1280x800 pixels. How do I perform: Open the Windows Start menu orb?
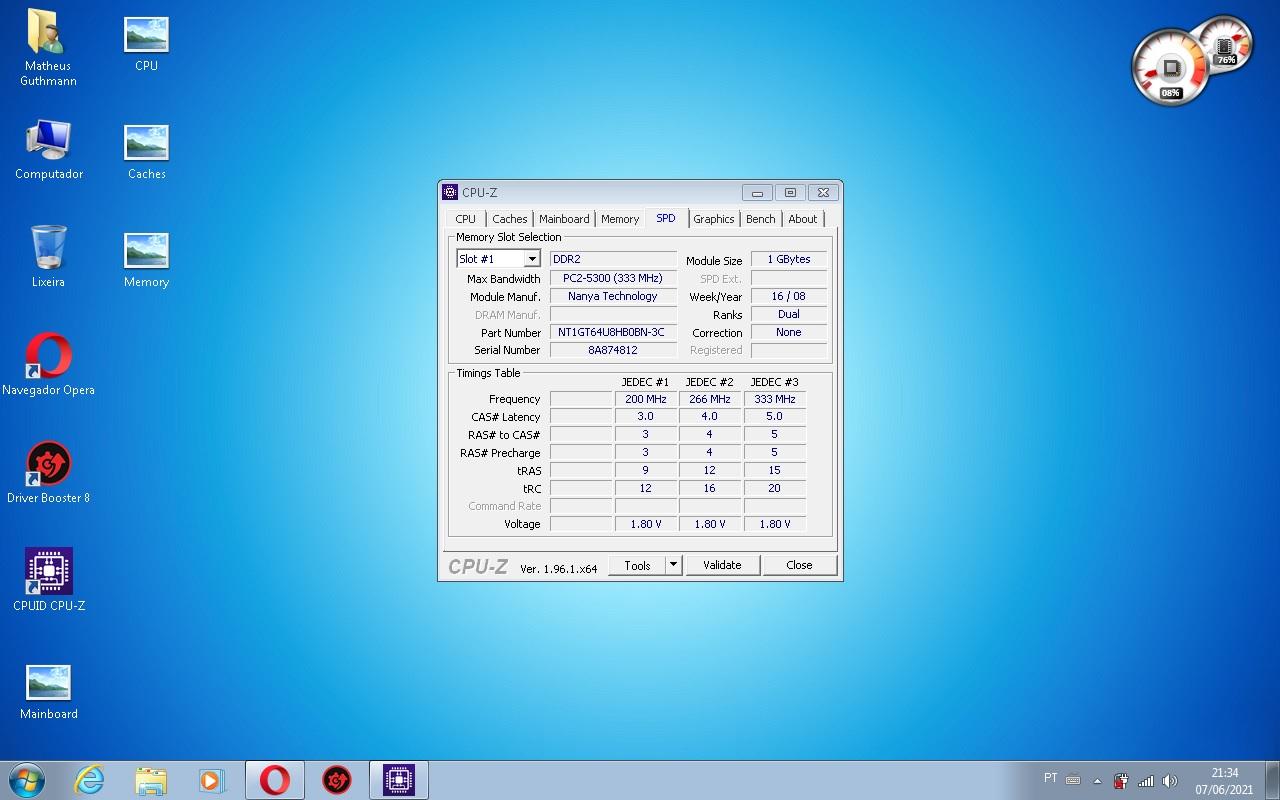pyautogui.click(x=26, y=780)
